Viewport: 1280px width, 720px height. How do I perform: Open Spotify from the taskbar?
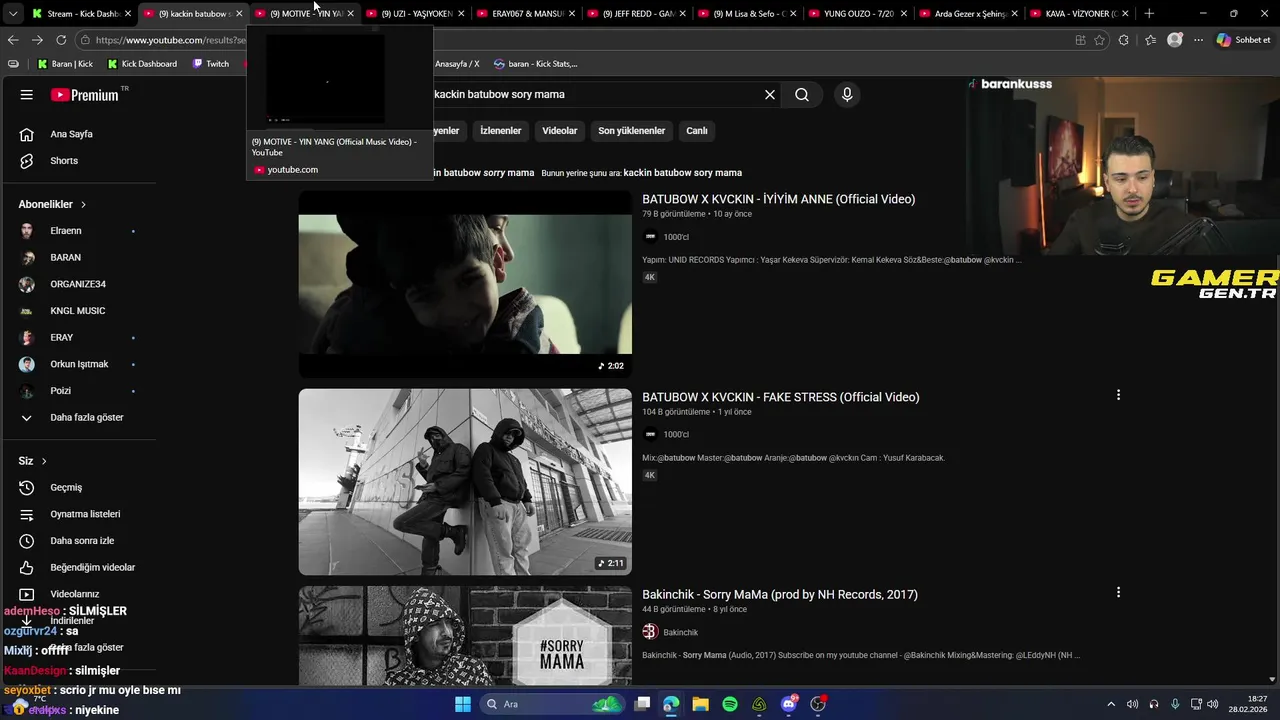click(x=730, y=704)
